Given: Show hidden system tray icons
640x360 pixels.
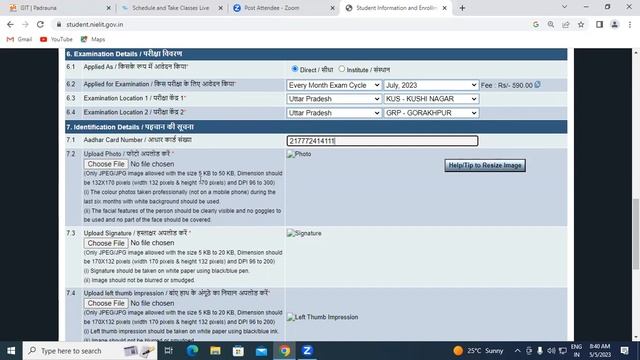Looking at the screenshot, I should point(517,351).
